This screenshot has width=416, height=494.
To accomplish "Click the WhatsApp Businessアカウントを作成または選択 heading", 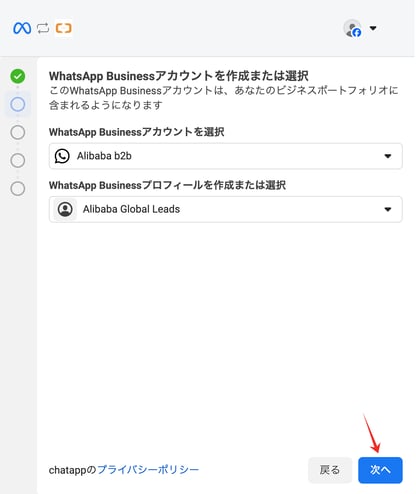I will pyautogui.click(x=179, y=76).
